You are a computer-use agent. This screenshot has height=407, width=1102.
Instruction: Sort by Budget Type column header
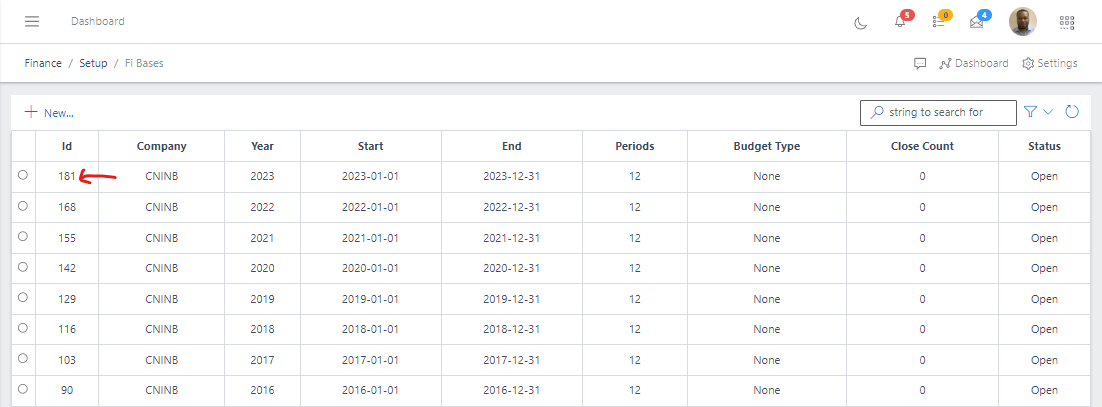pyautogui.click(x=767, y=146)
